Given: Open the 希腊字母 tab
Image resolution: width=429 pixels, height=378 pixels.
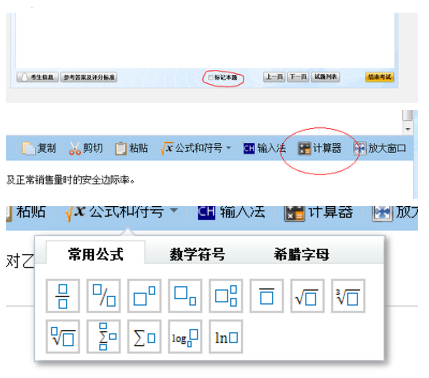Looking at the screenshot, I should click(x=301, y=255).
